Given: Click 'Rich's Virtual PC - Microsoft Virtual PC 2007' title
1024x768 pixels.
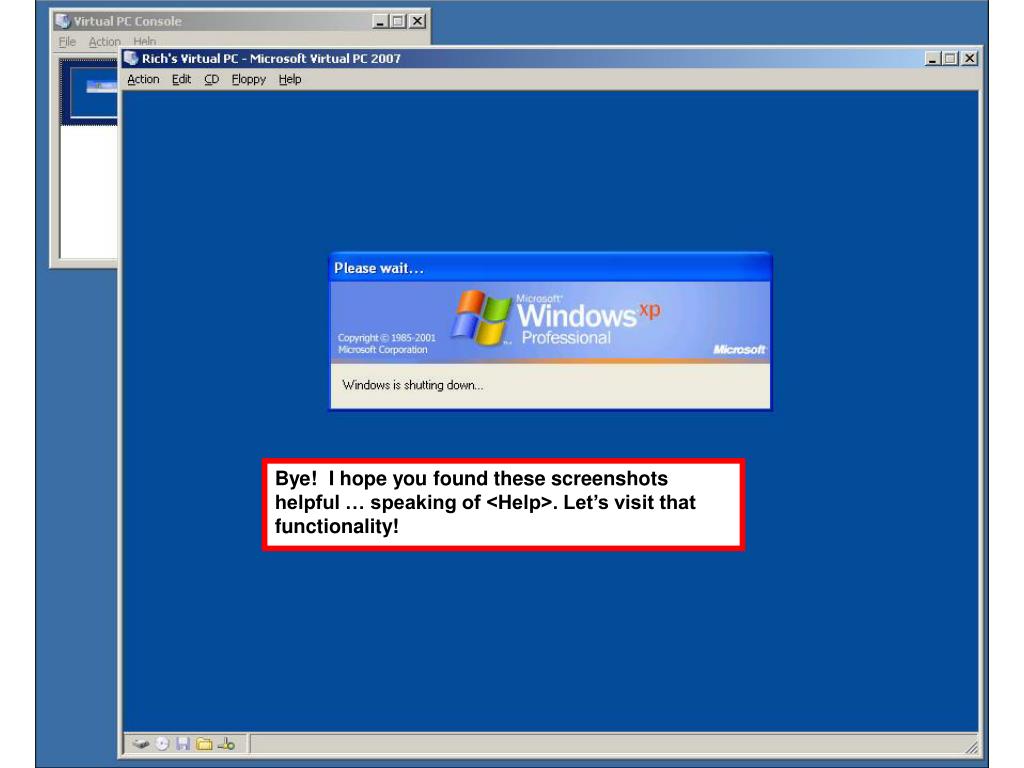Looking at the screenshot, I should tap(271, 59).
